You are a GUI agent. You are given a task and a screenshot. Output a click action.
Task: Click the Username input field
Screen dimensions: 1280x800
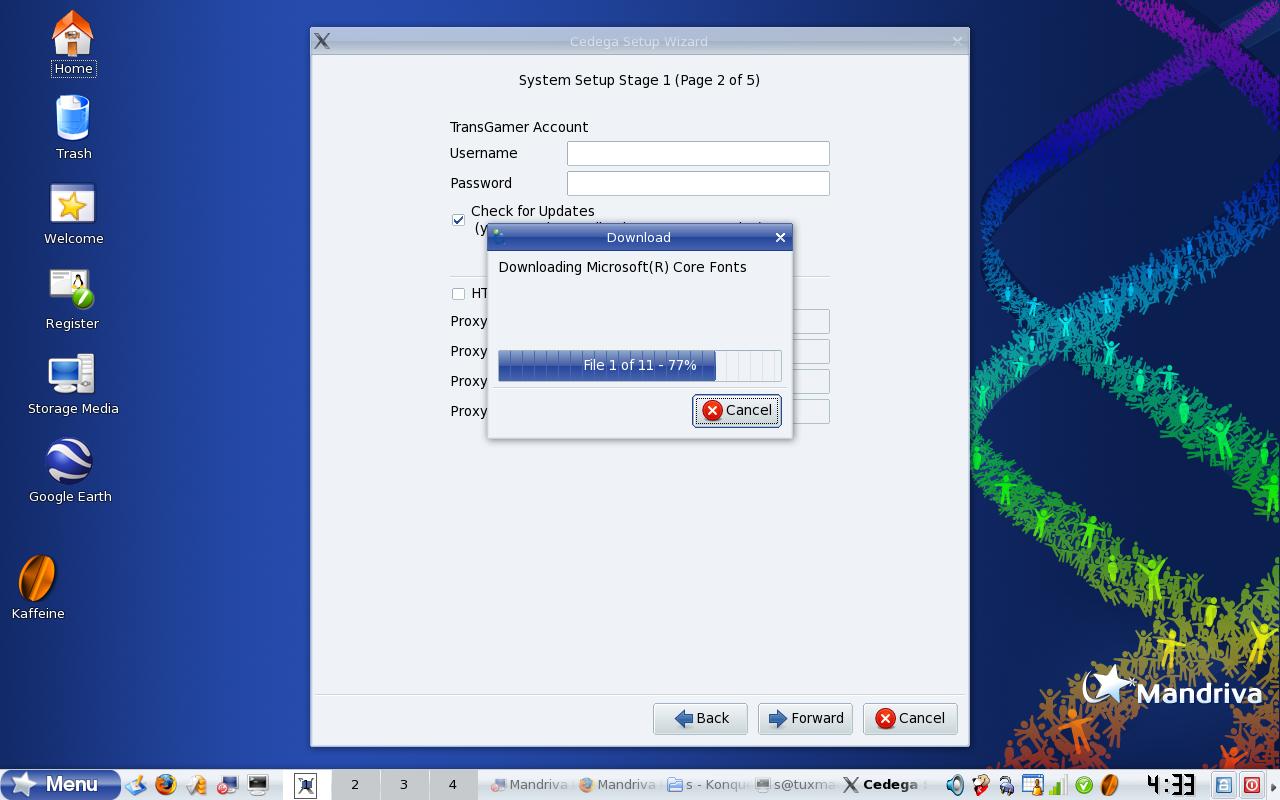(698, 153)
